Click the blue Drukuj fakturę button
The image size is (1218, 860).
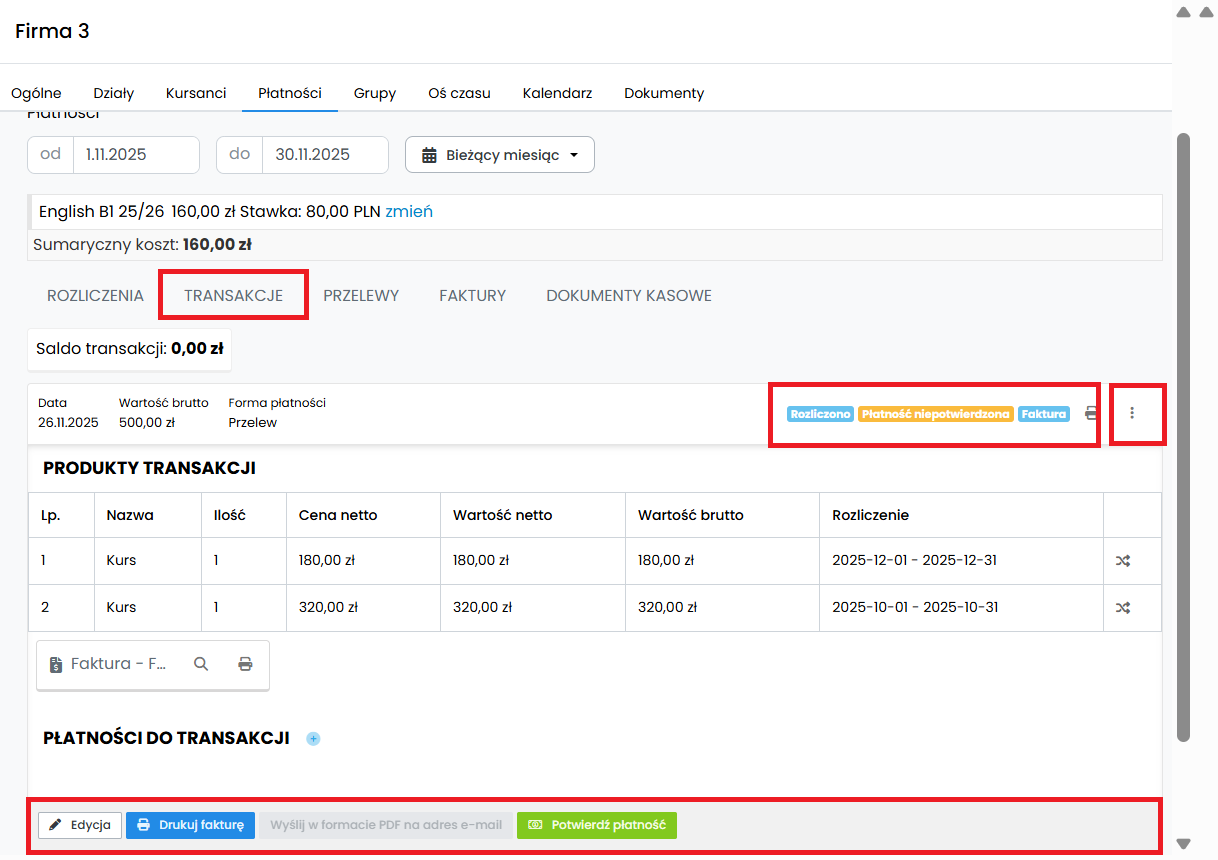191,825
